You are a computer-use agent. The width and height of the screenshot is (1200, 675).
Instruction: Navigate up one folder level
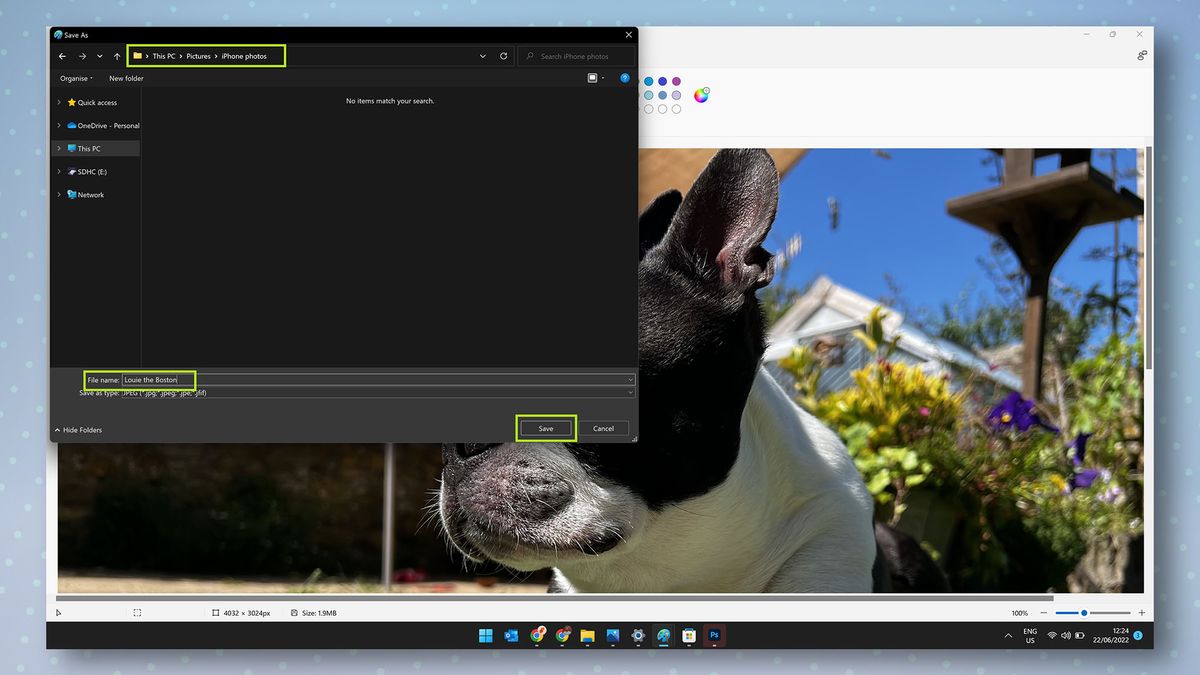116,56
